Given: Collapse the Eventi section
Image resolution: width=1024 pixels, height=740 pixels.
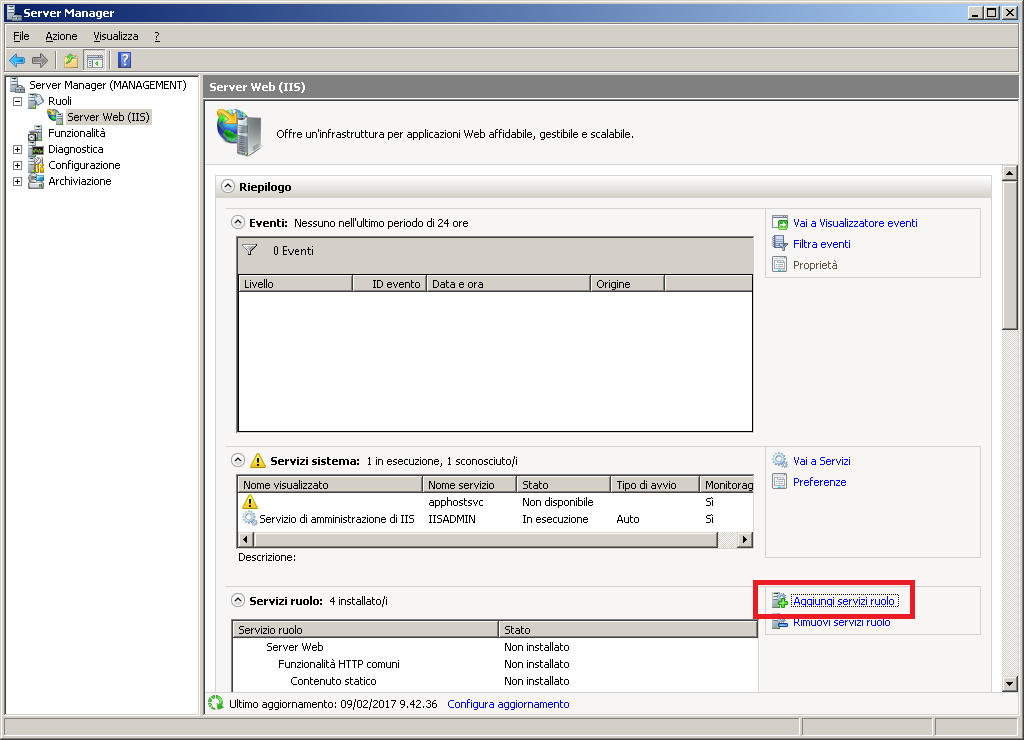Looking at the screenshot, I should [x=238, y=222].
